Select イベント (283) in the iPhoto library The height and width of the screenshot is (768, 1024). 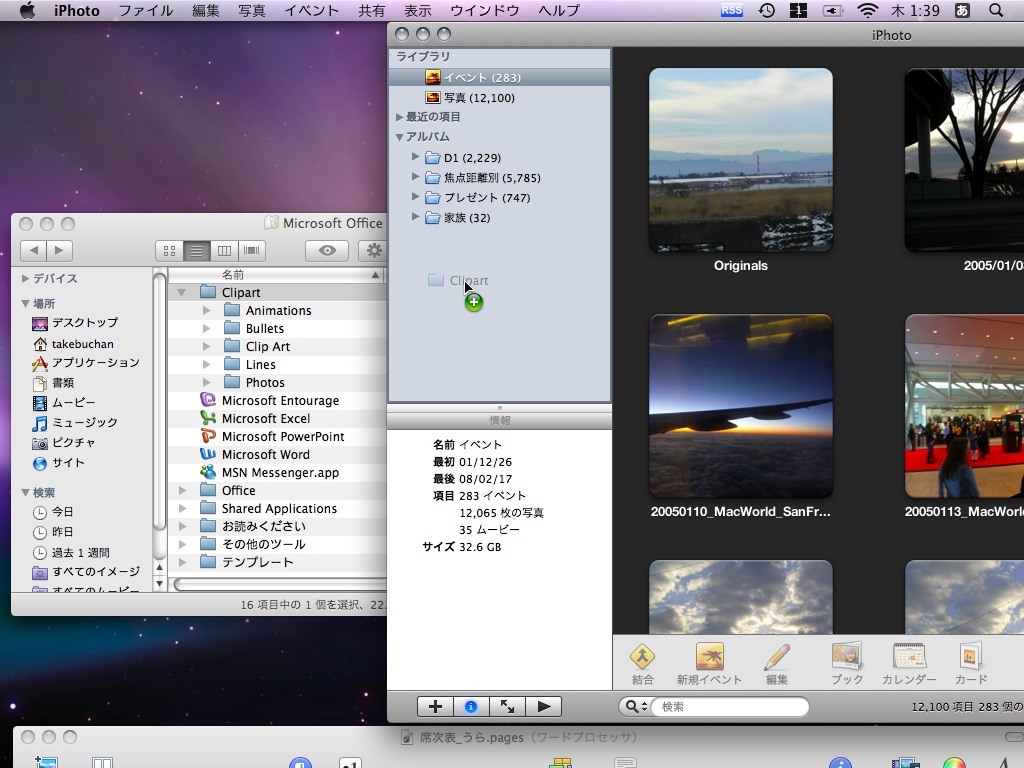[500, 78]
